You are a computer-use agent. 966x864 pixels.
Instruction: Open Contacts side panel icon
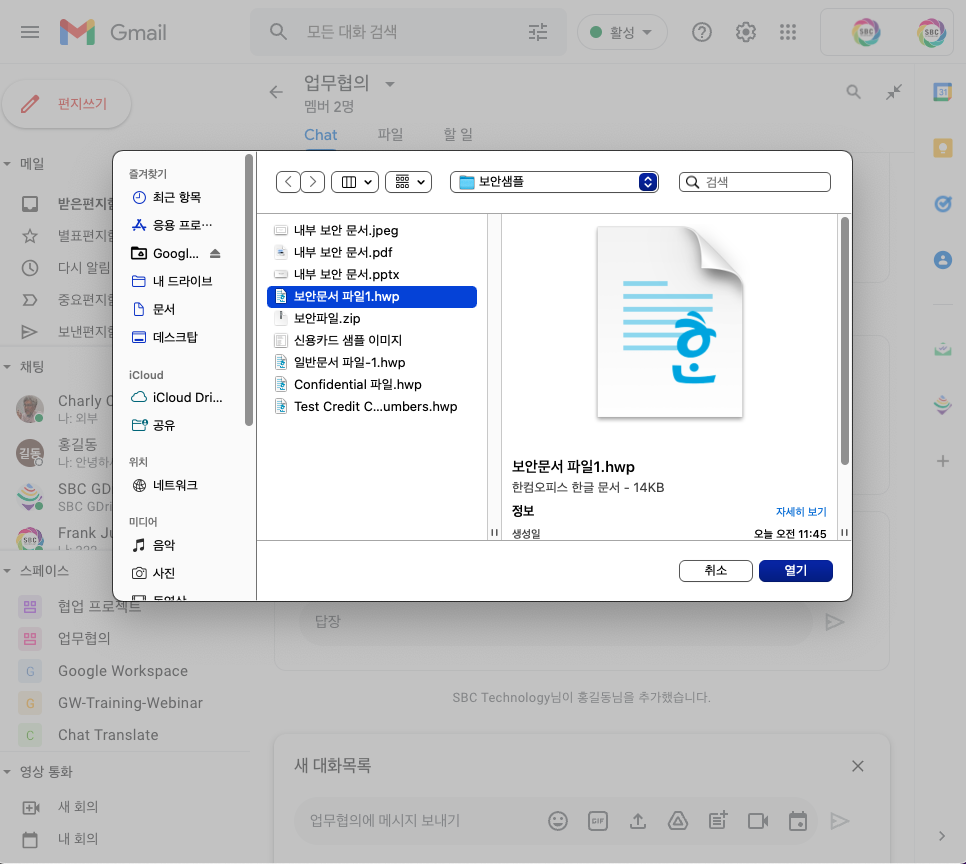click(x=943, y=259)
